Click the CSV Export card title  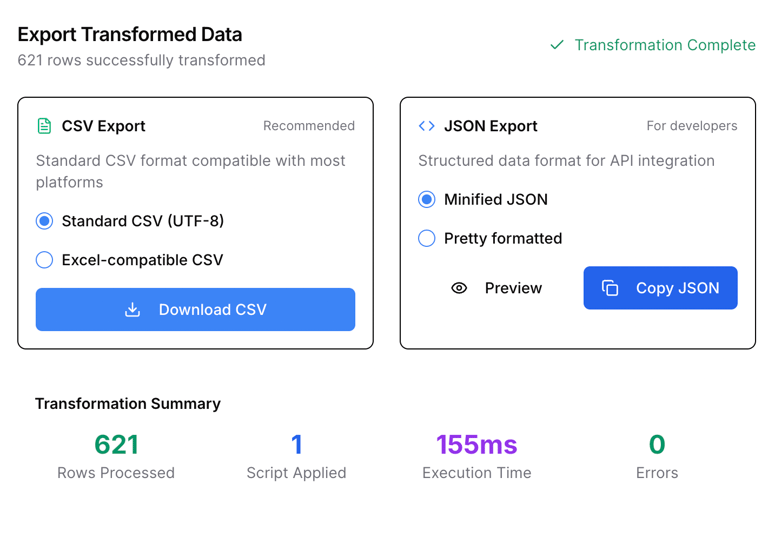[103, 126]
